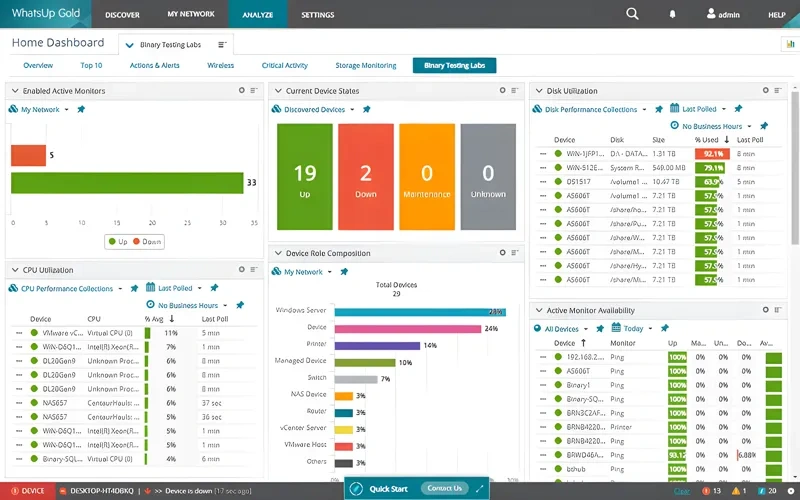The image size is (800, 500).
Task: Open the notifications bell icon
Action: (672, 14)
